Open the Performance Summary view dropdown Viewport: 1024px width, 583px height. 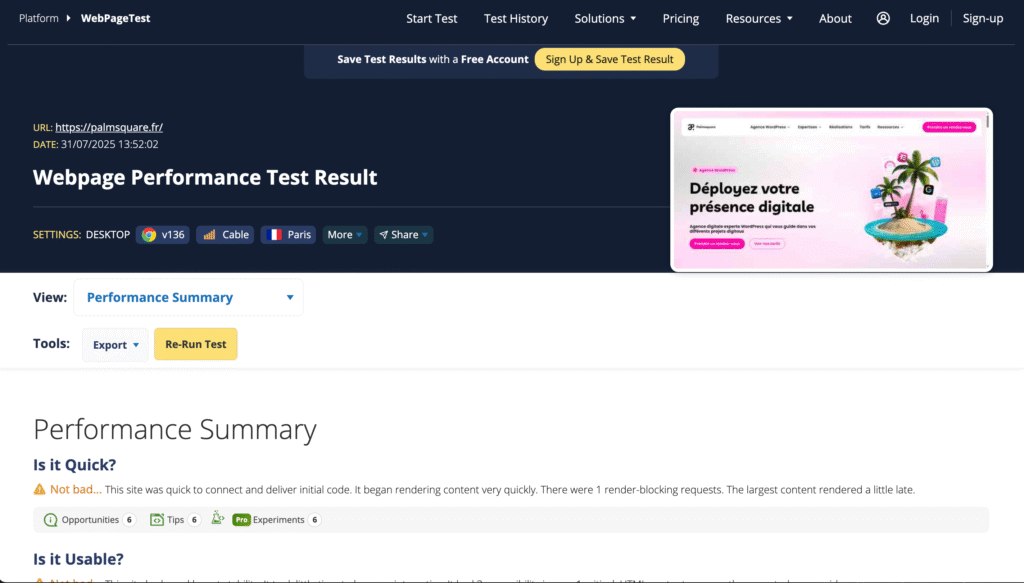[x=188, y=297]
